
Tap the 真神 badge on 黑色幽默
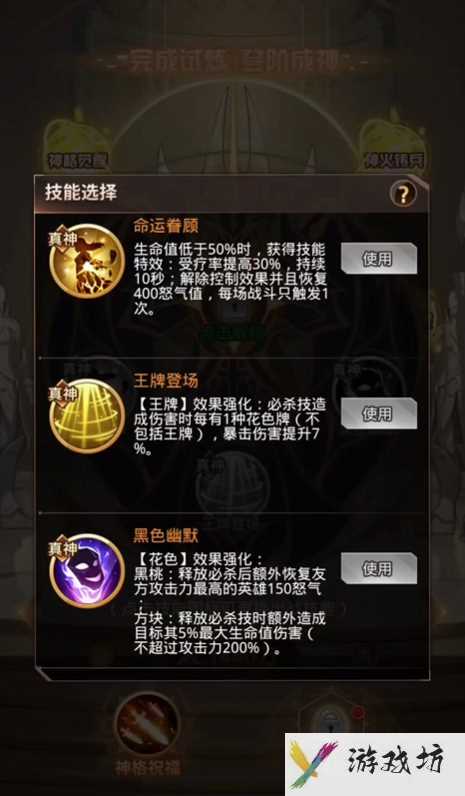point(63,547)
